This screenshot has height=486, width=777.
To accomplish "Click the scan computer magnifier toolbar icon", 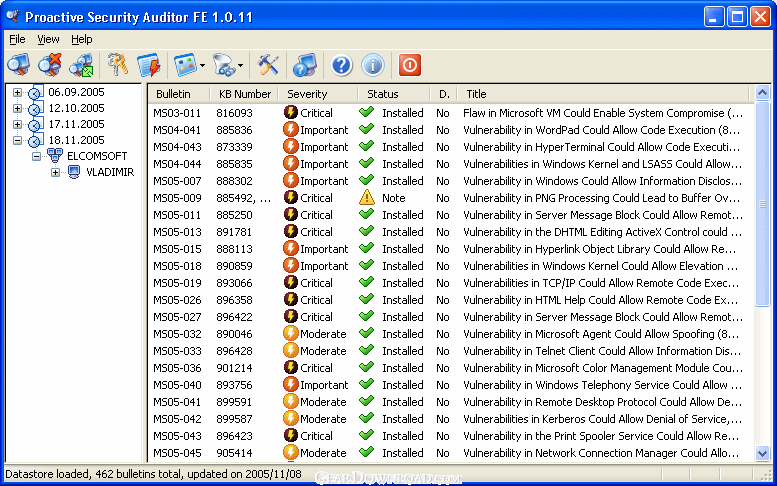I will pos(19,65).
